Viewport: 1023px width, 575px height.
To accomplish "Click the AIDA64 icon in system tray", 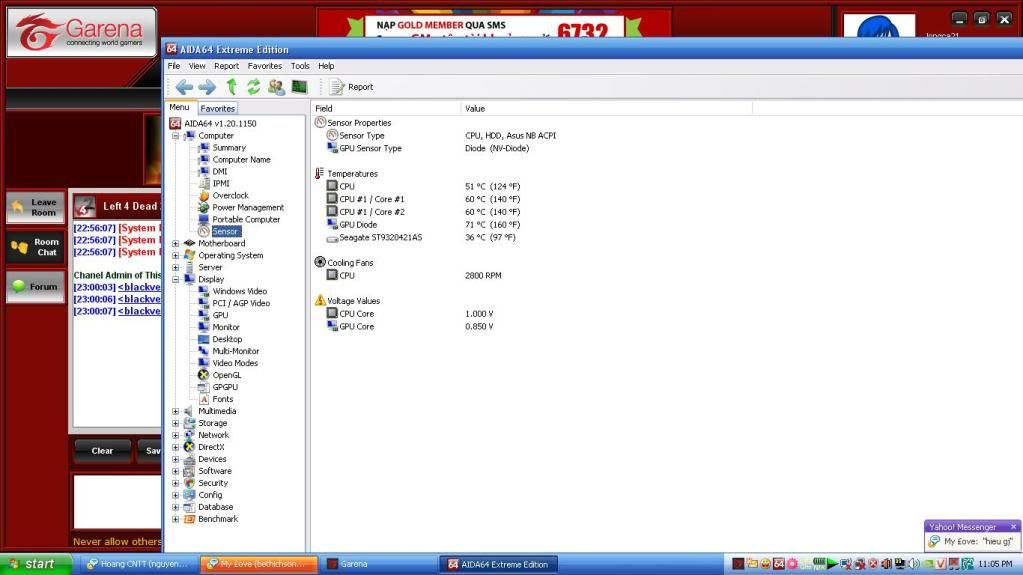I will (778, 564).
